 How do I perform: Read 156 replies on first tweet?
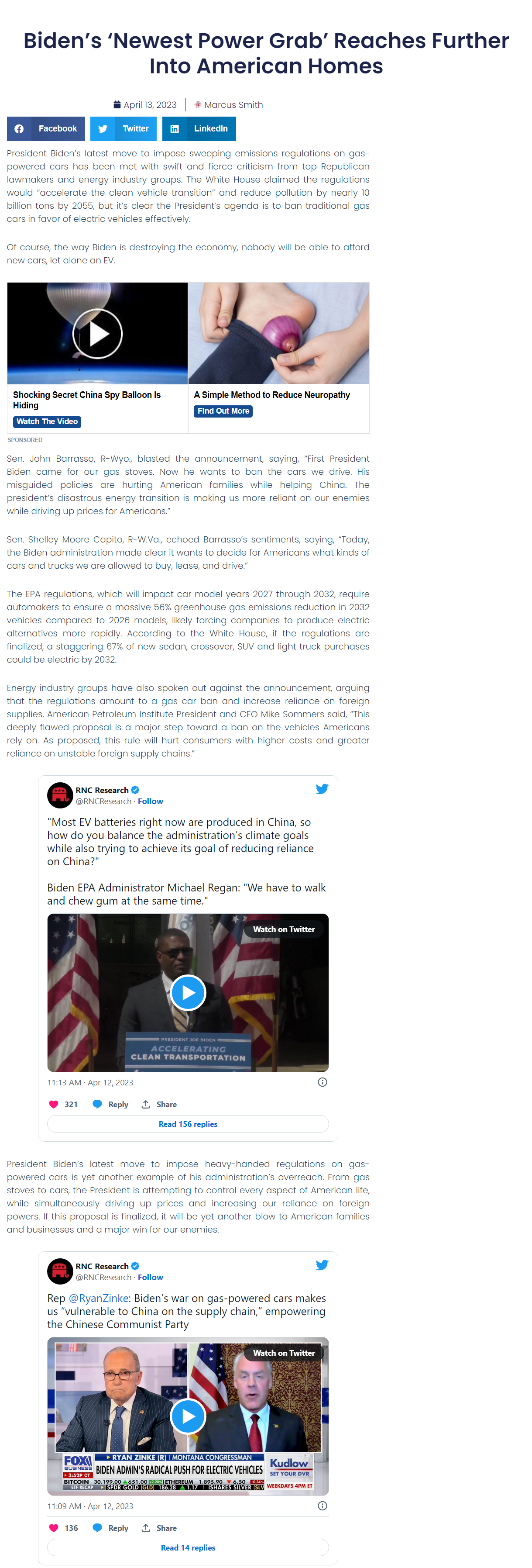click(x=188, y=1124)
